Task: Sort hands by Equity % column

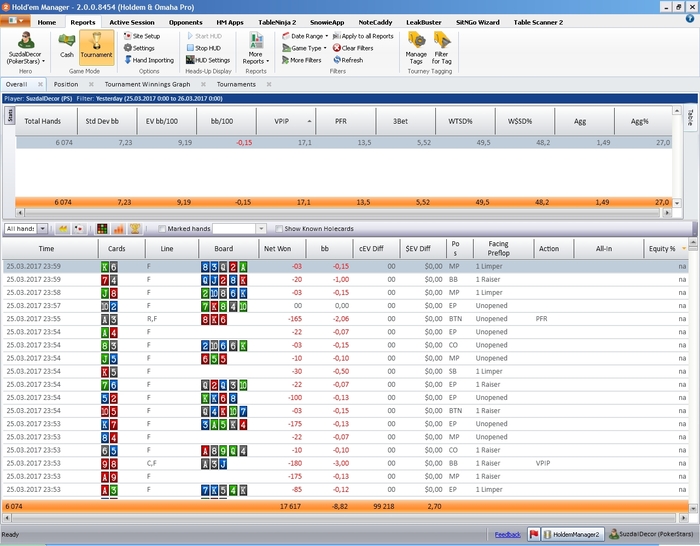Action: (x=666, y=249)
